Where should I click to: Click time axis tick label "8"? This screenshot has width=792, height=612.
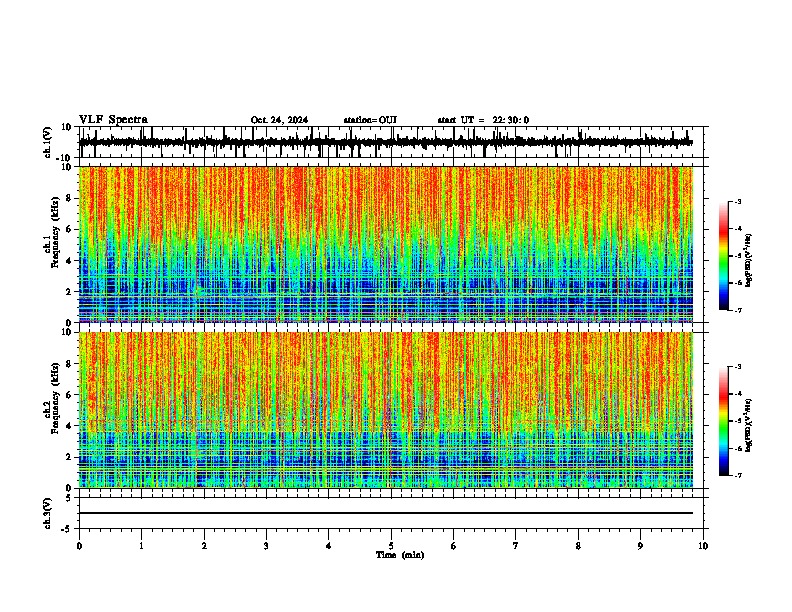tap(578, 546)
